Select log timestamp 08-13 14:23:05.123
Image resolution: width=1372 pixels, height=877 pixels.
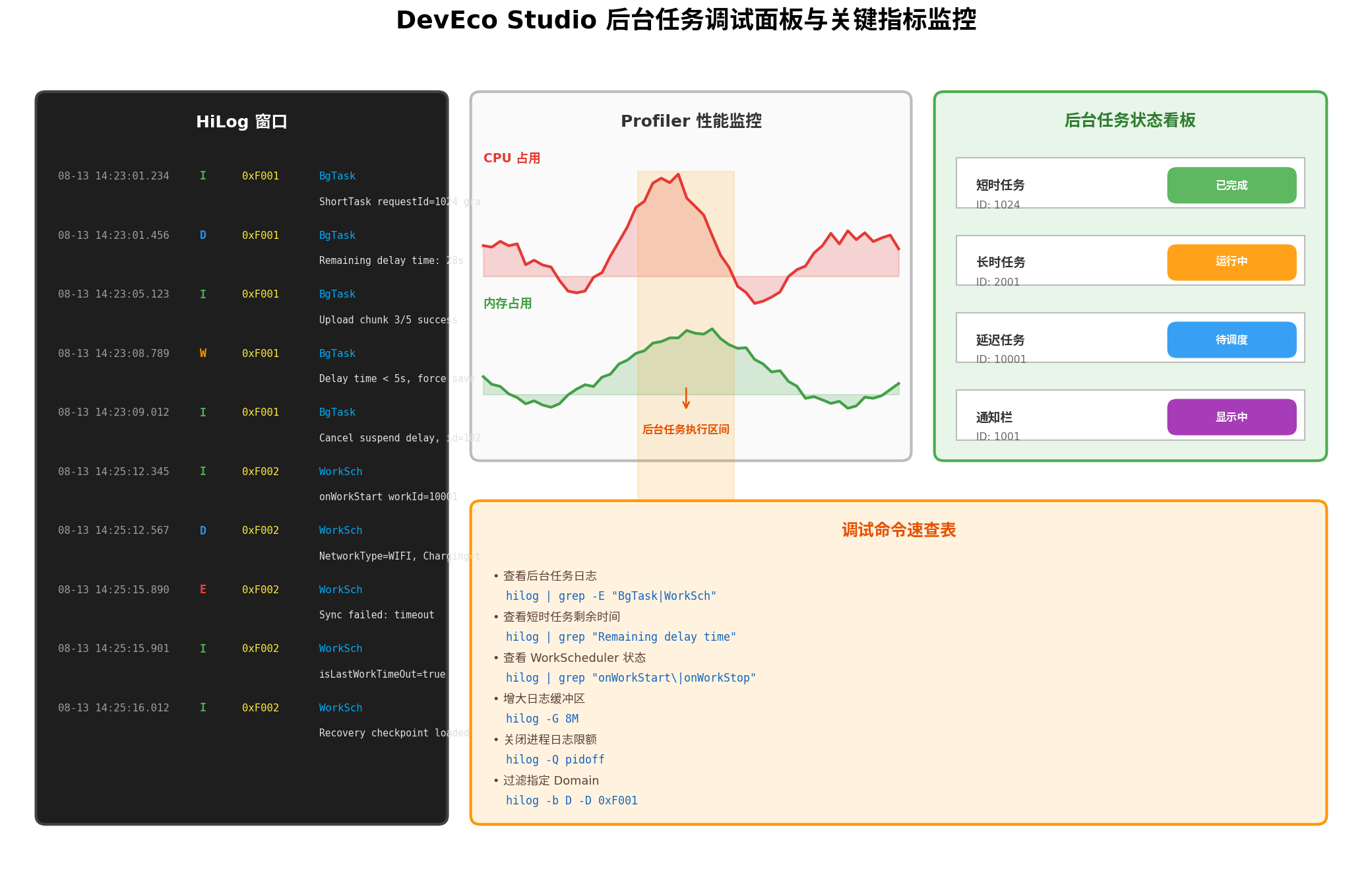113,294
